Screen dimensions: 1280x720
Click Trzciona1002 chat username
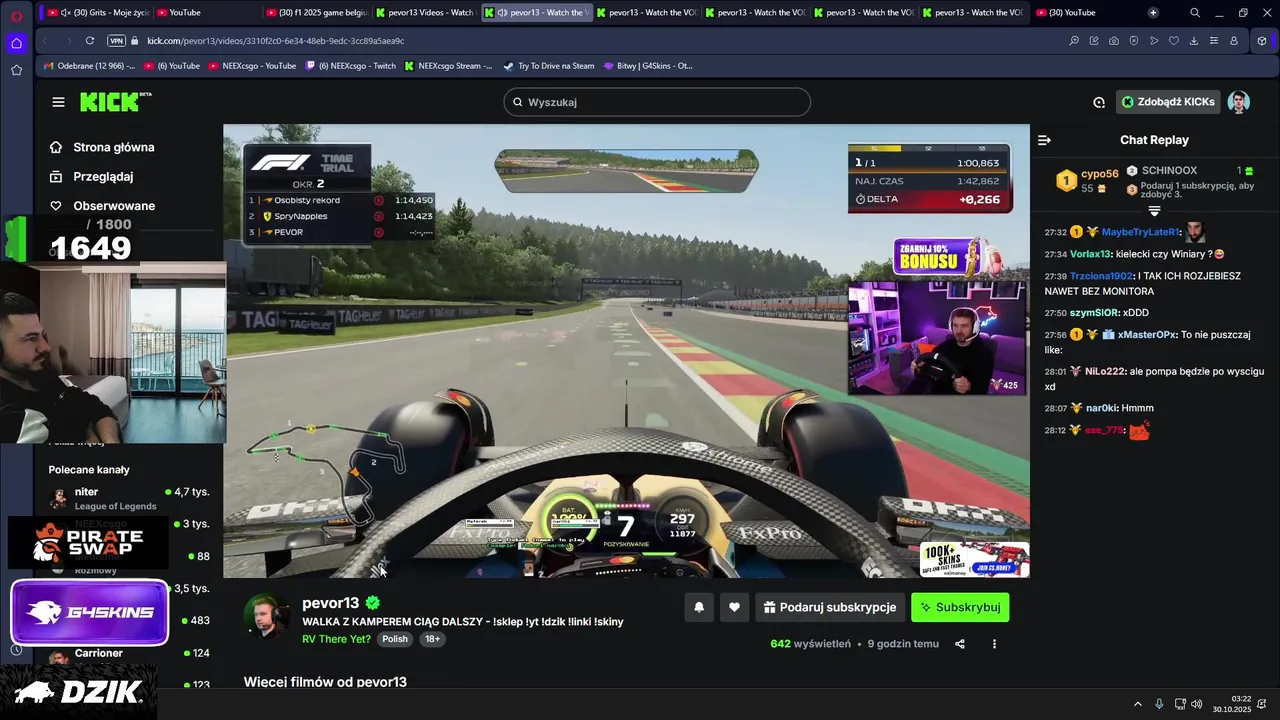(1101, 276)
